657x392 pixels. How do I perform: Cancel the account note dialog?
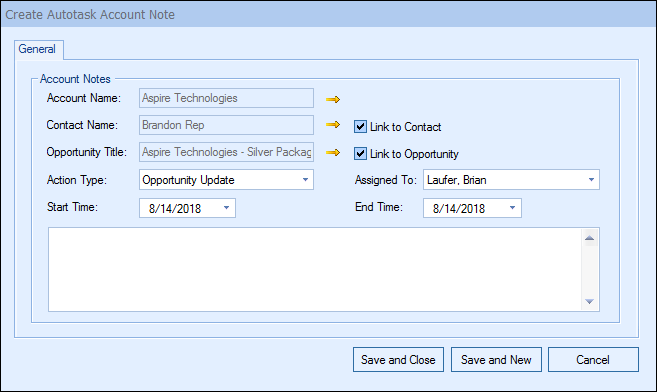click(x=593, y=359)
